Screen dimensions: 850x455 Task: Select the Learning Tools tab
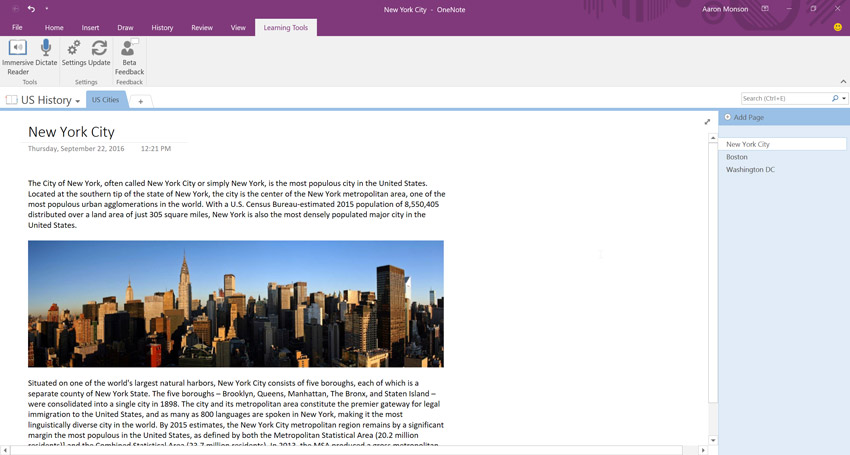point(286,27)
